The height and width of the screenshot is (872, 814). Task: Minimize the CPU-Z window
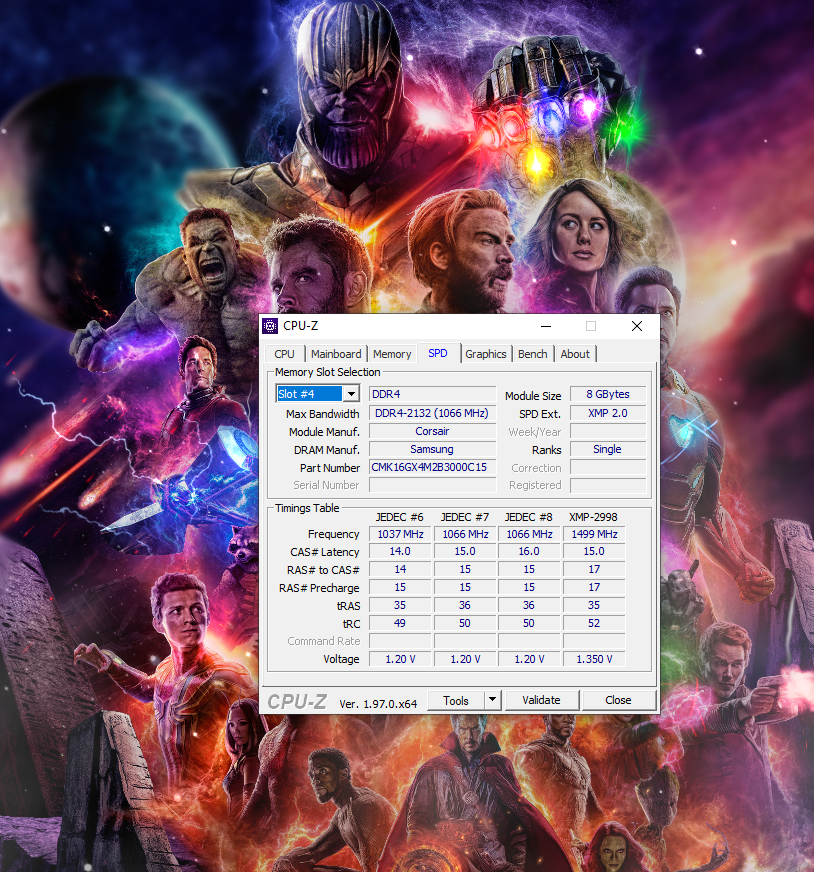(545, 326)
